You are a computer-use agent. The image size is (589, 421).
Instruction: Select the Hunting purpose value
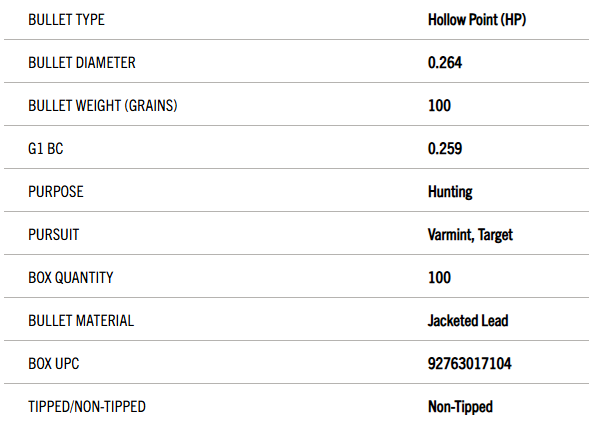click(x=450, y=192)
